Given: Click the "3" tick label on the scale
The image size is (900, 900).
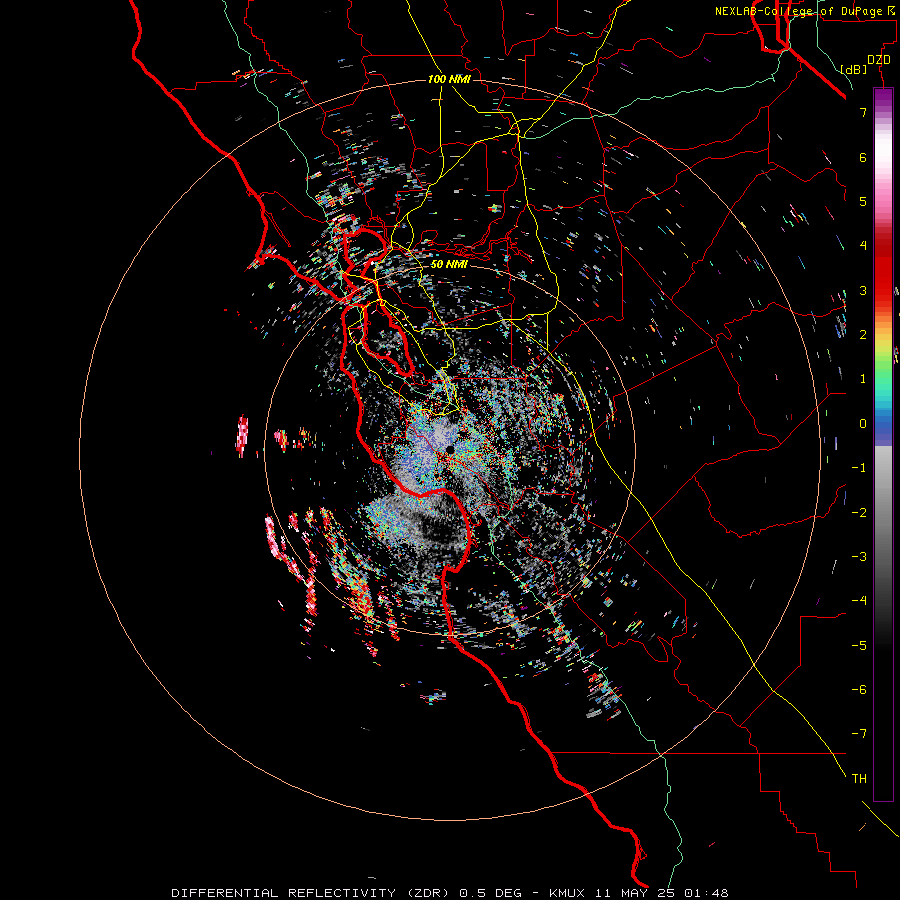Looking at the screenshot, I should click(x=863, y=290).
